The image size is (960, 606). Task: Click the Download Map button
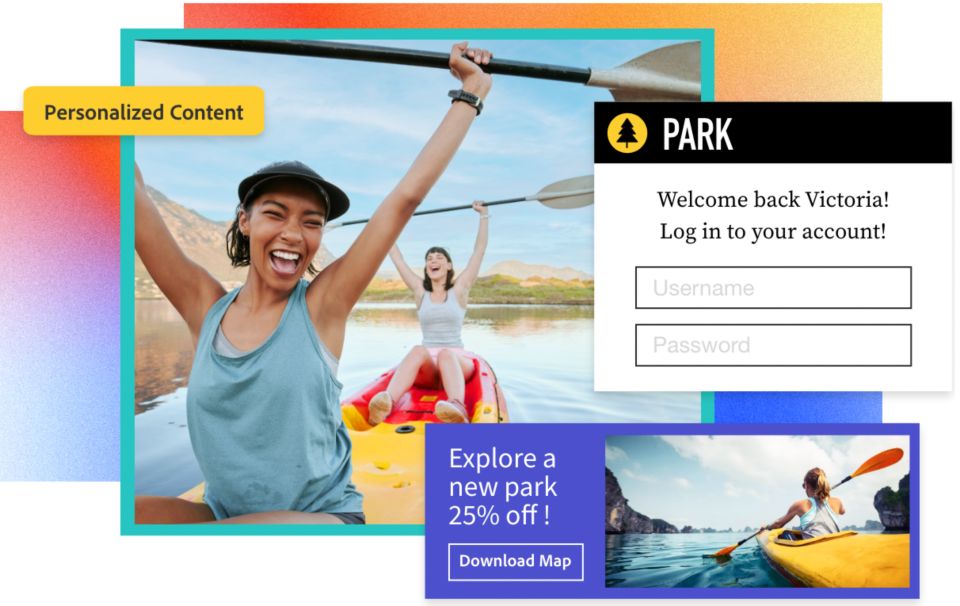coord(516,561)
